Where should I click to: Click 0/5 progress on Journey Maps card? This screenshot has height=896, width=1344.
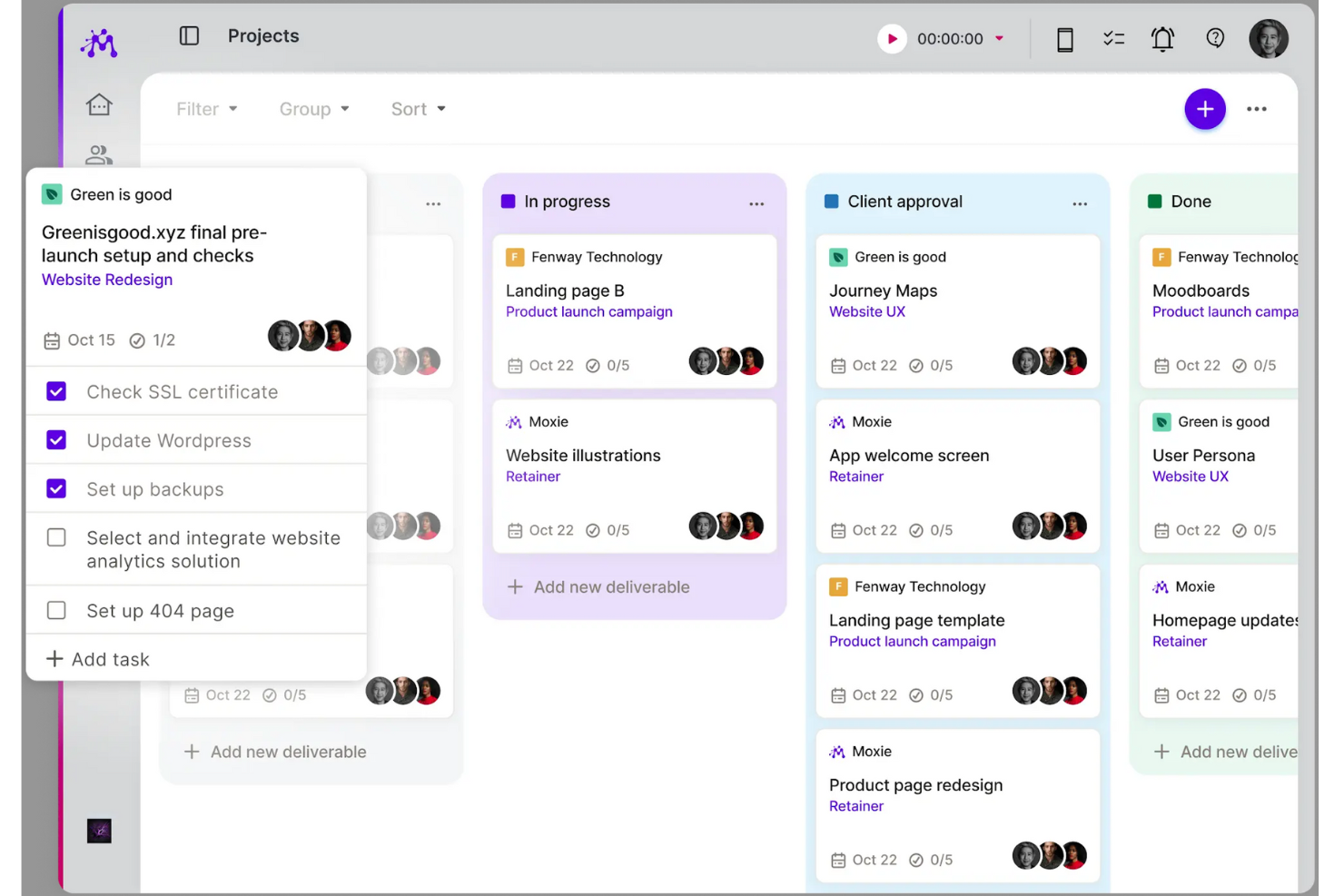(931, 366)
